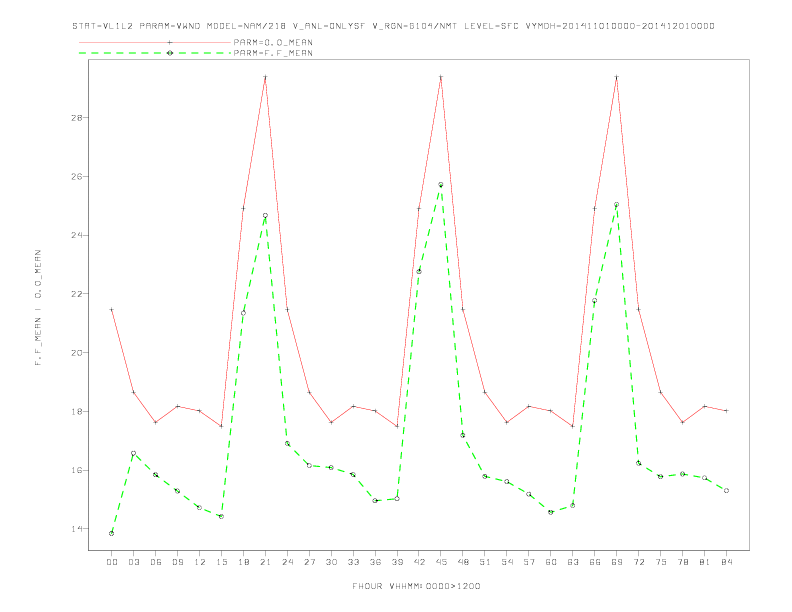This screenshot has height=612, width=792.
Task: Click the horizontal axis title FHOUR VHHMM:0000>1200
Action: click(x=416, y=586)
